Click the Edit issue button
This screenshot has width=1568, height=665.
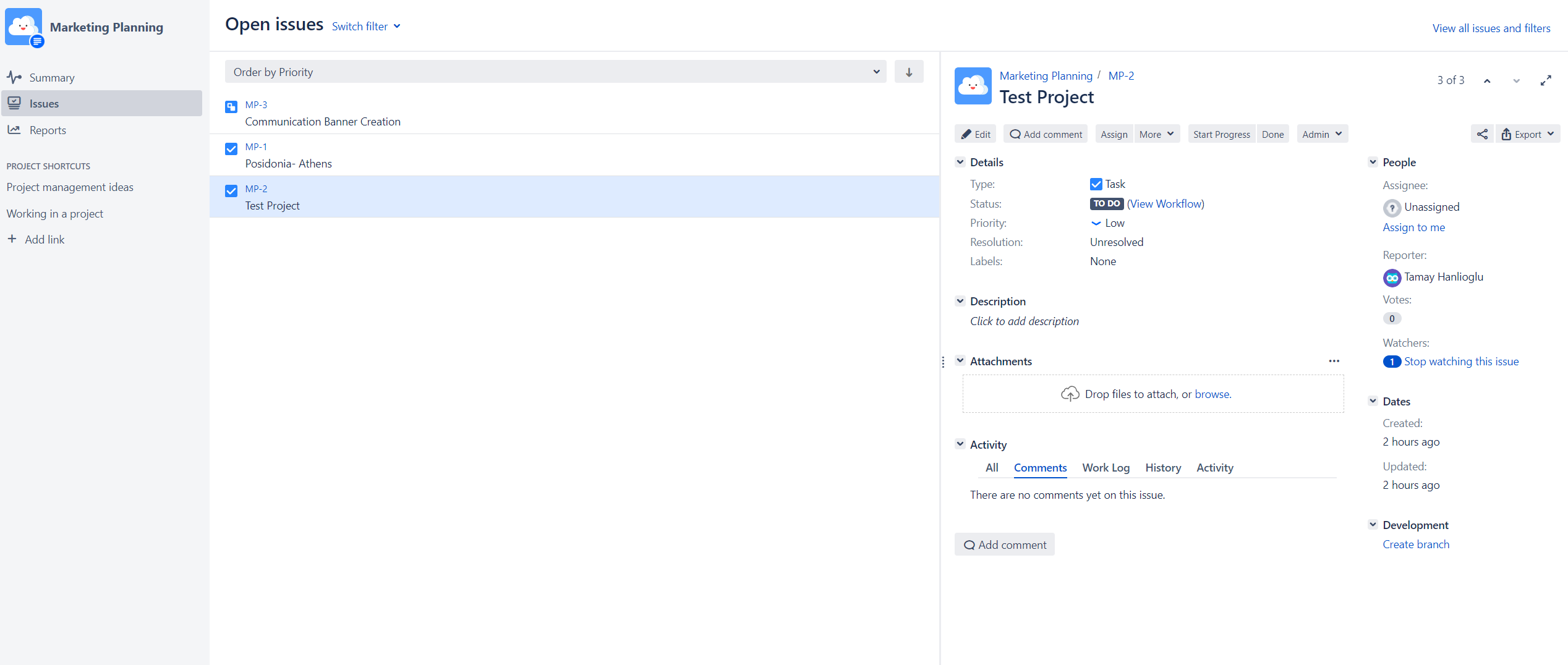click(x=976, y=134)
